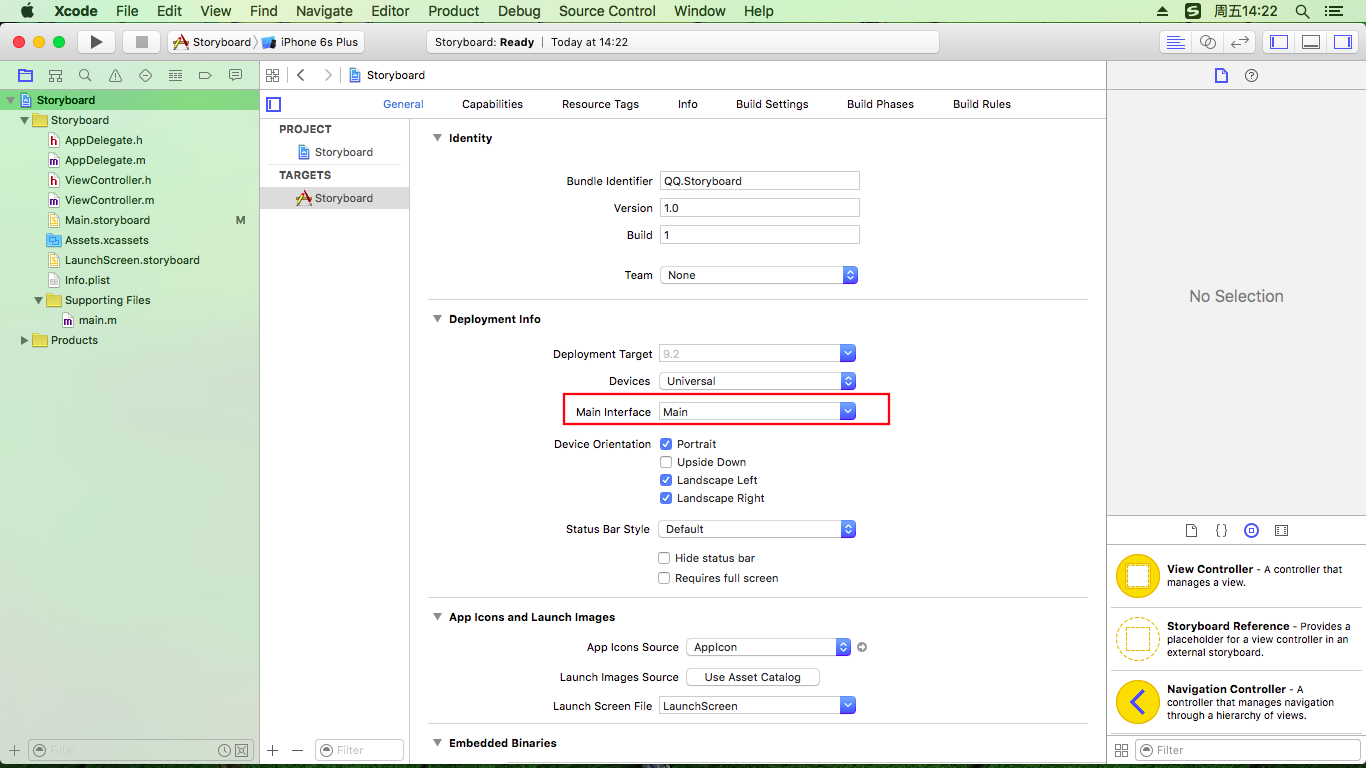Disable Landscape Left orientation
Screen dimensions: 1366x768
(x=666, y=480)
